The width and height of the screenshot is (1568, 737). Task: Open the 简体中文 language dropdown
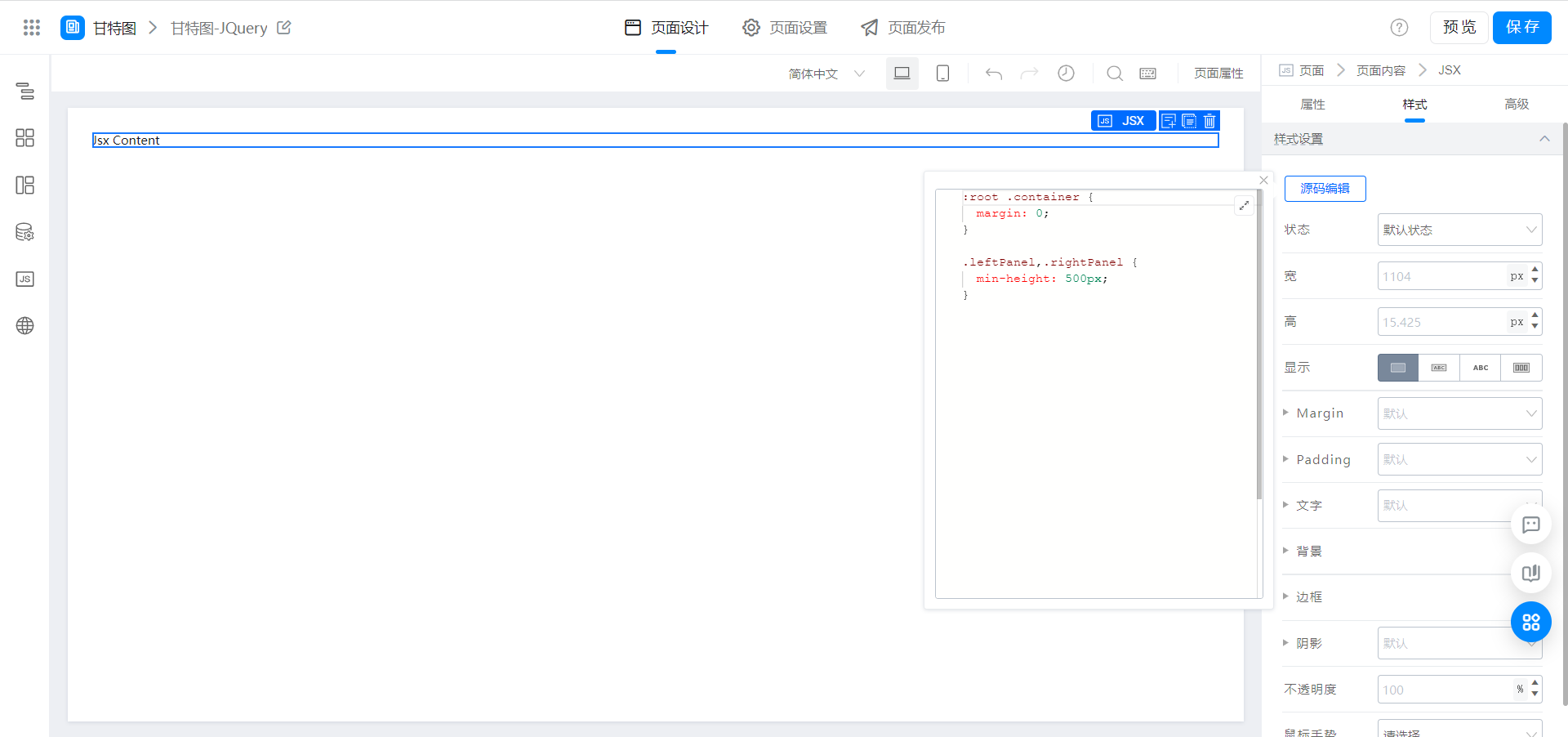[x=826, y=74]
